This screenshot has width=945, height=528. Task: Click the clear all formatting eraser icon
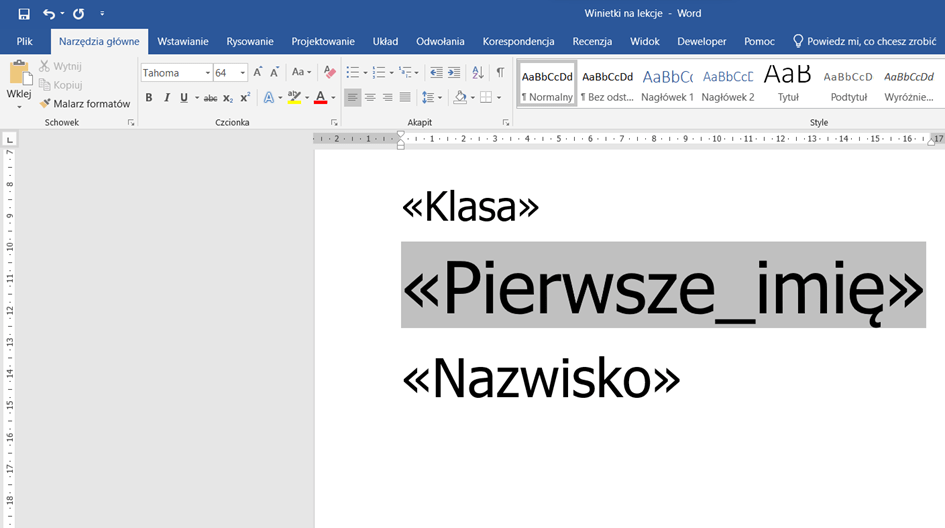330,73
